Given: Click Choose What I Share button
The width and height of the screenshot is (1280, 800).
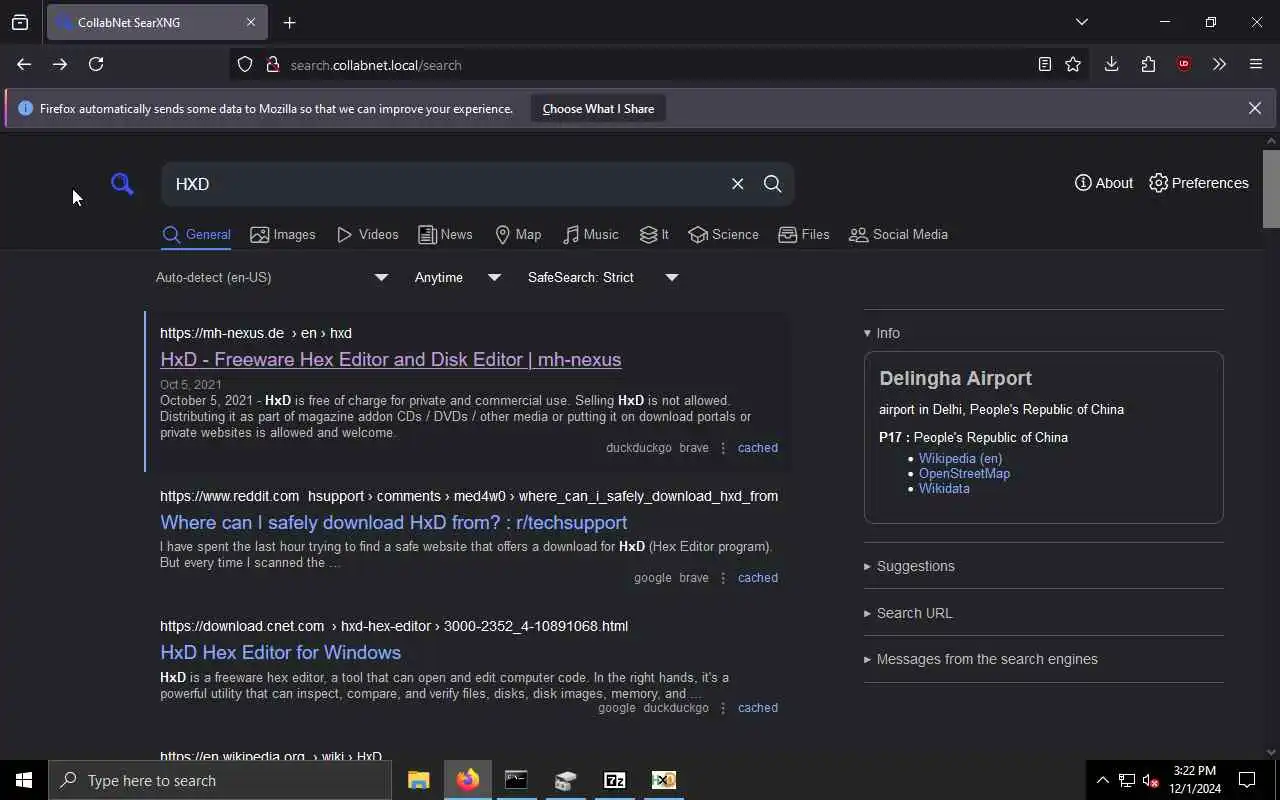Looking at the screenshot, I should pyautogui.click(x=598, y=109).
